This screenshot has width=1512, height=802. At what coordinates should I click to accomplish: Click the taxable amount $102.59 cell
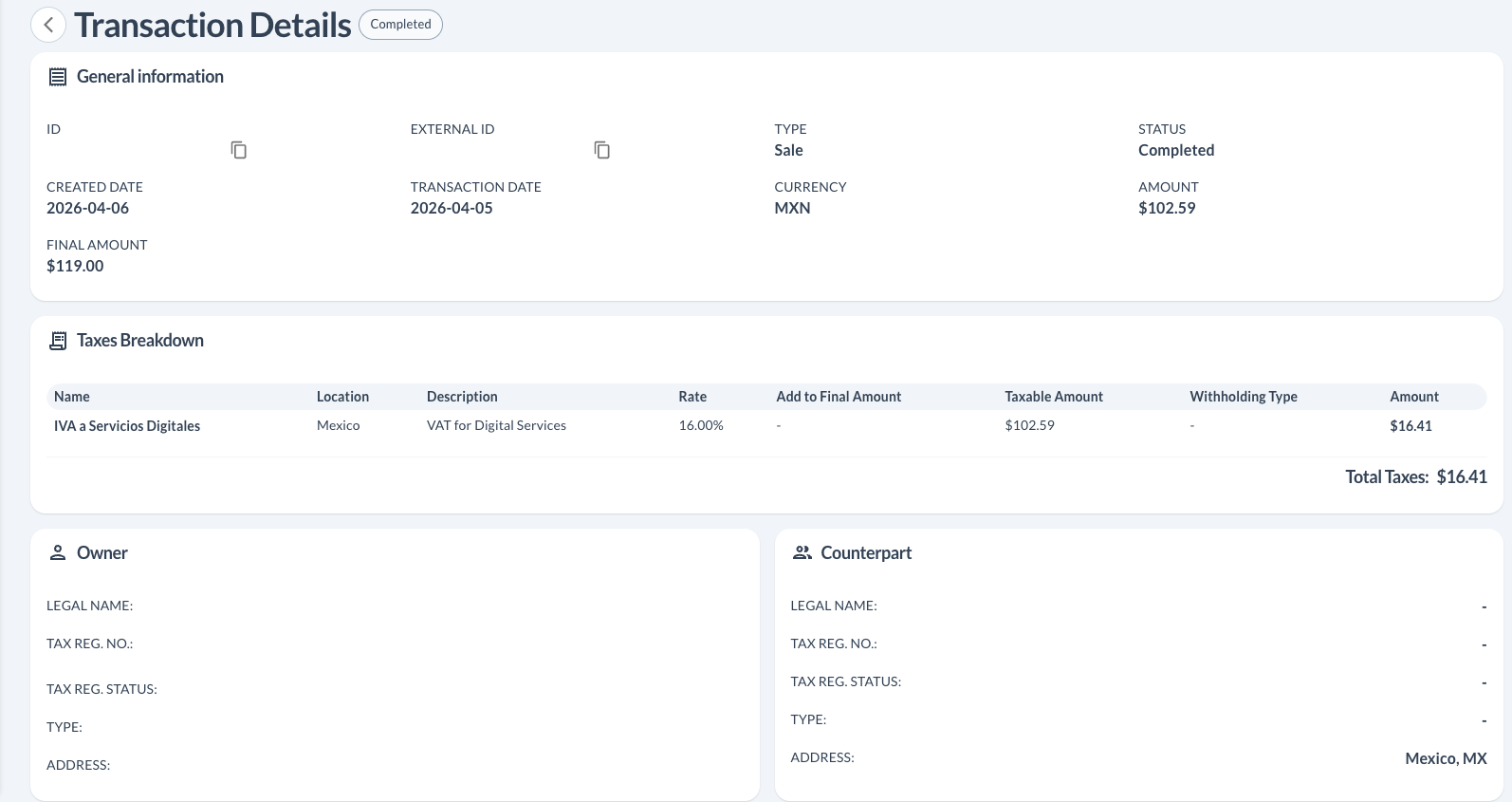1029,425
